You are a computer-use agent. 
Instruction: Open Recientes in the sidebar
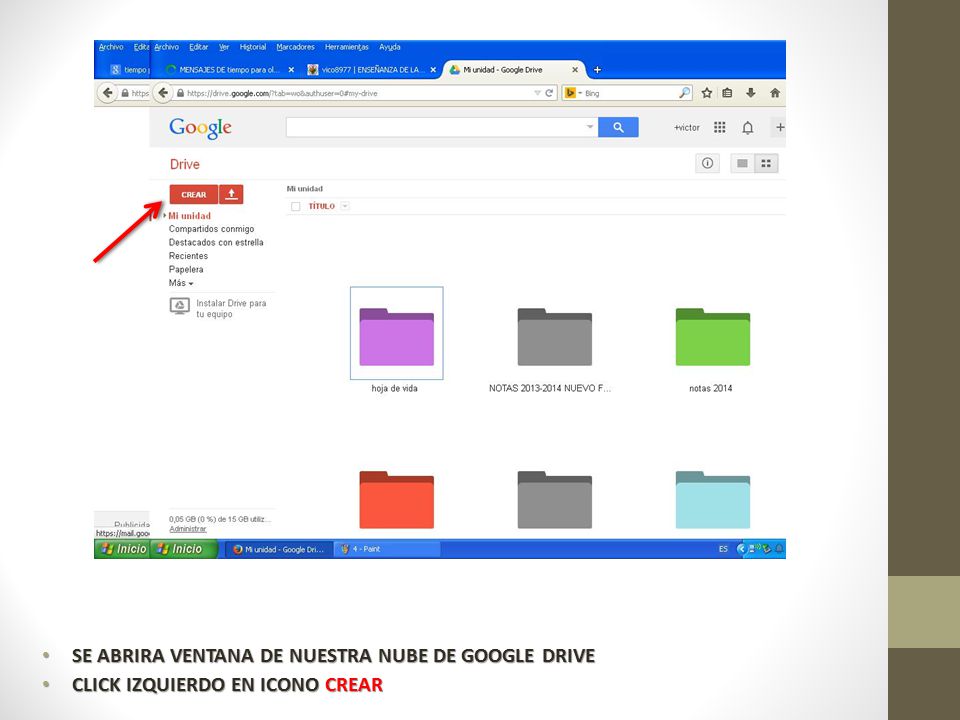pyautogui.click(x=189, y=256)
